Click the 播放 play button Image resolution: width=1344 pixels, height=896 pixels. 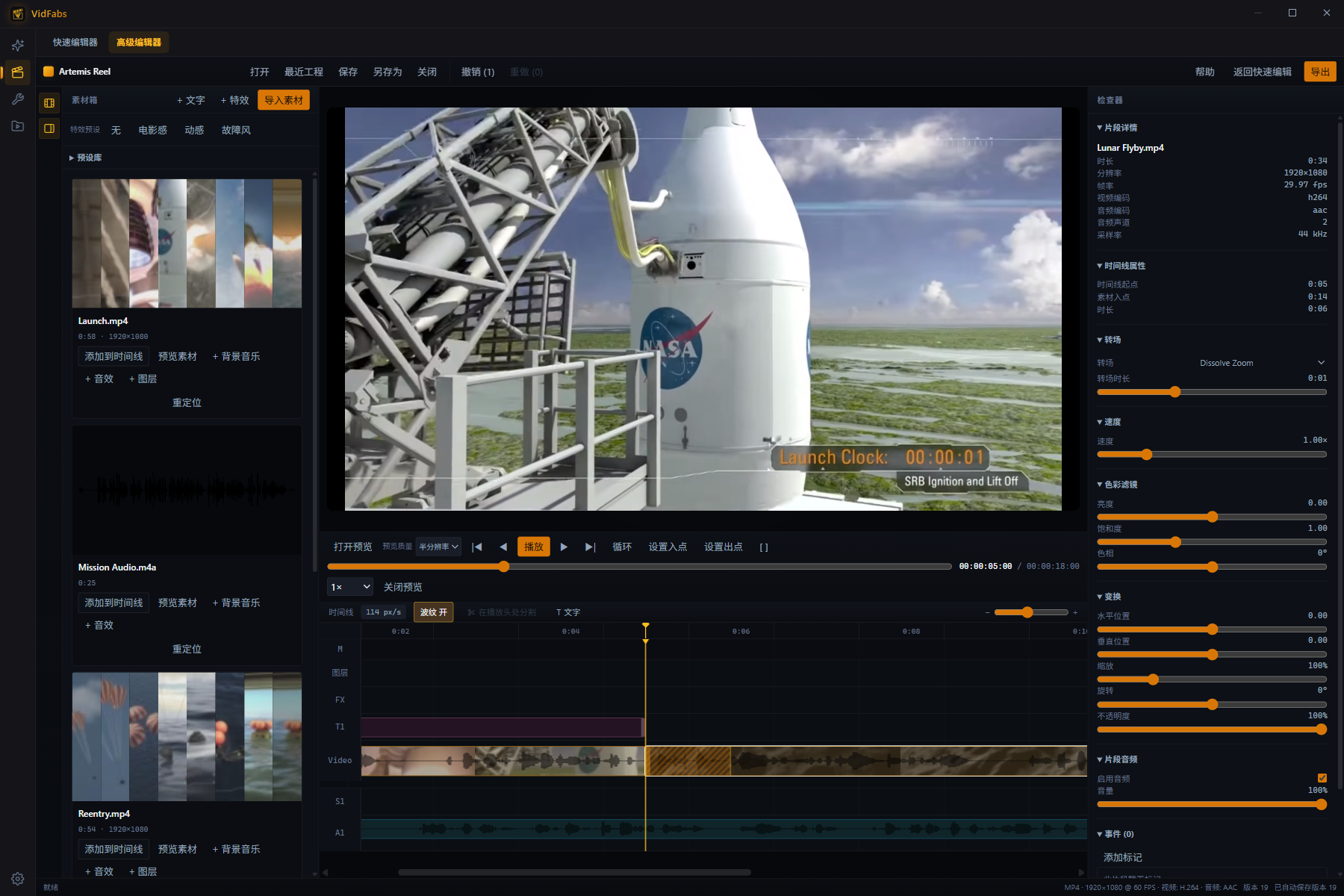[534, 547]
